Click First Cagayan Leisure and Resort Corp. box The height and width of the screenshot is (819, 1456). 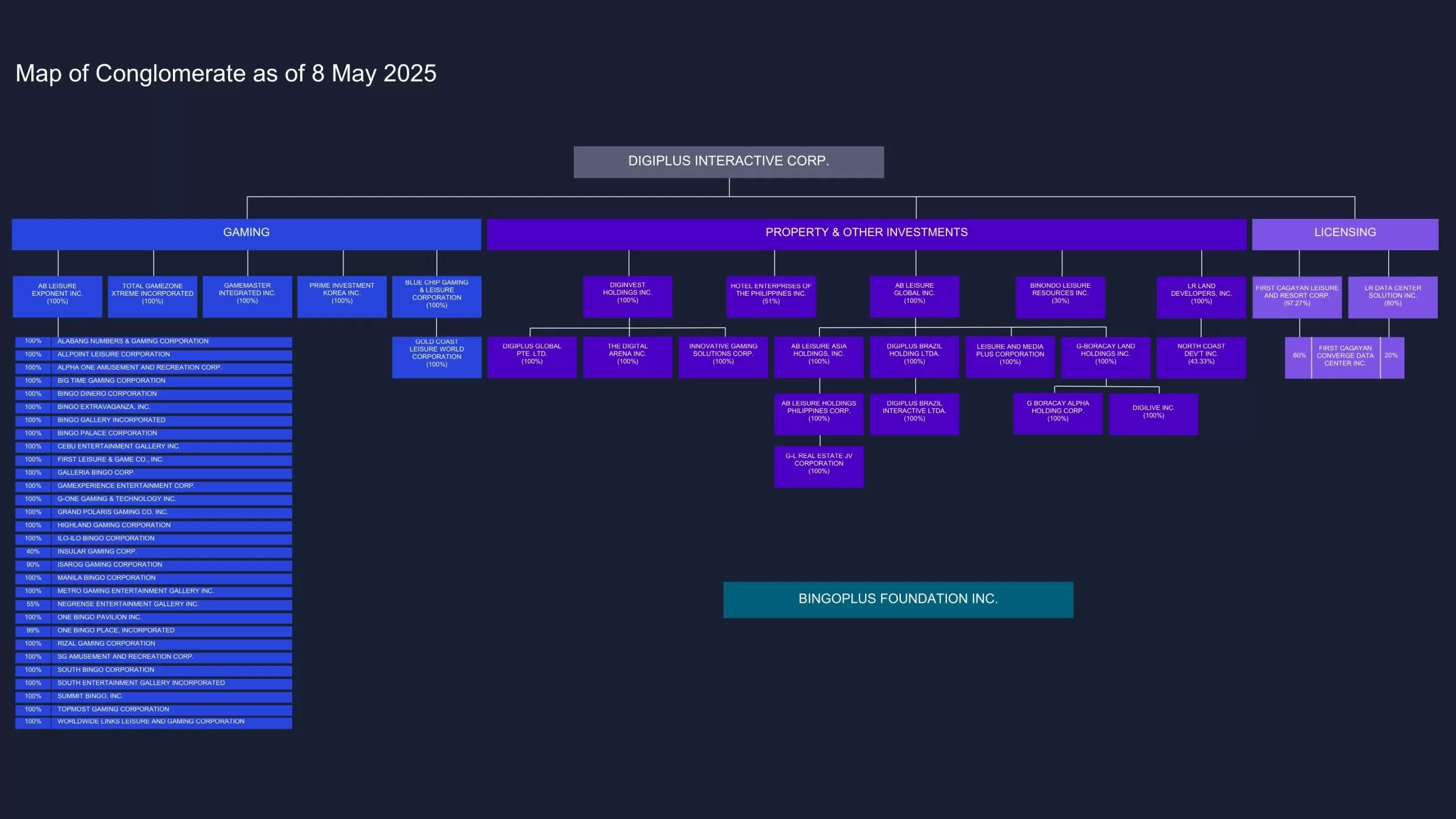click(1297, 297)
